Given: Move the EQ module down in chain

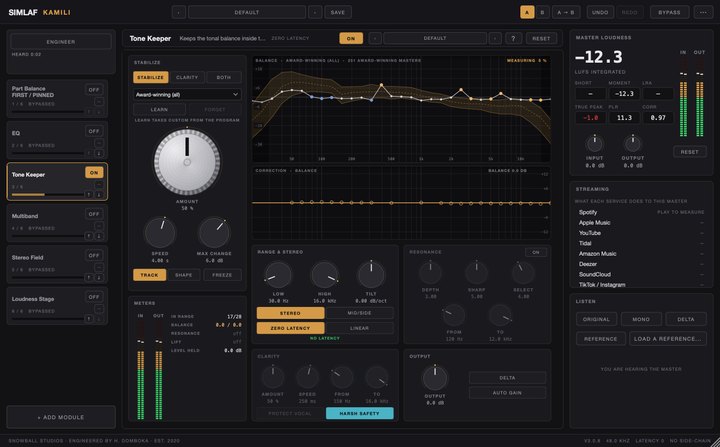Looking at the screenshot, I should (x=99, y=153).
